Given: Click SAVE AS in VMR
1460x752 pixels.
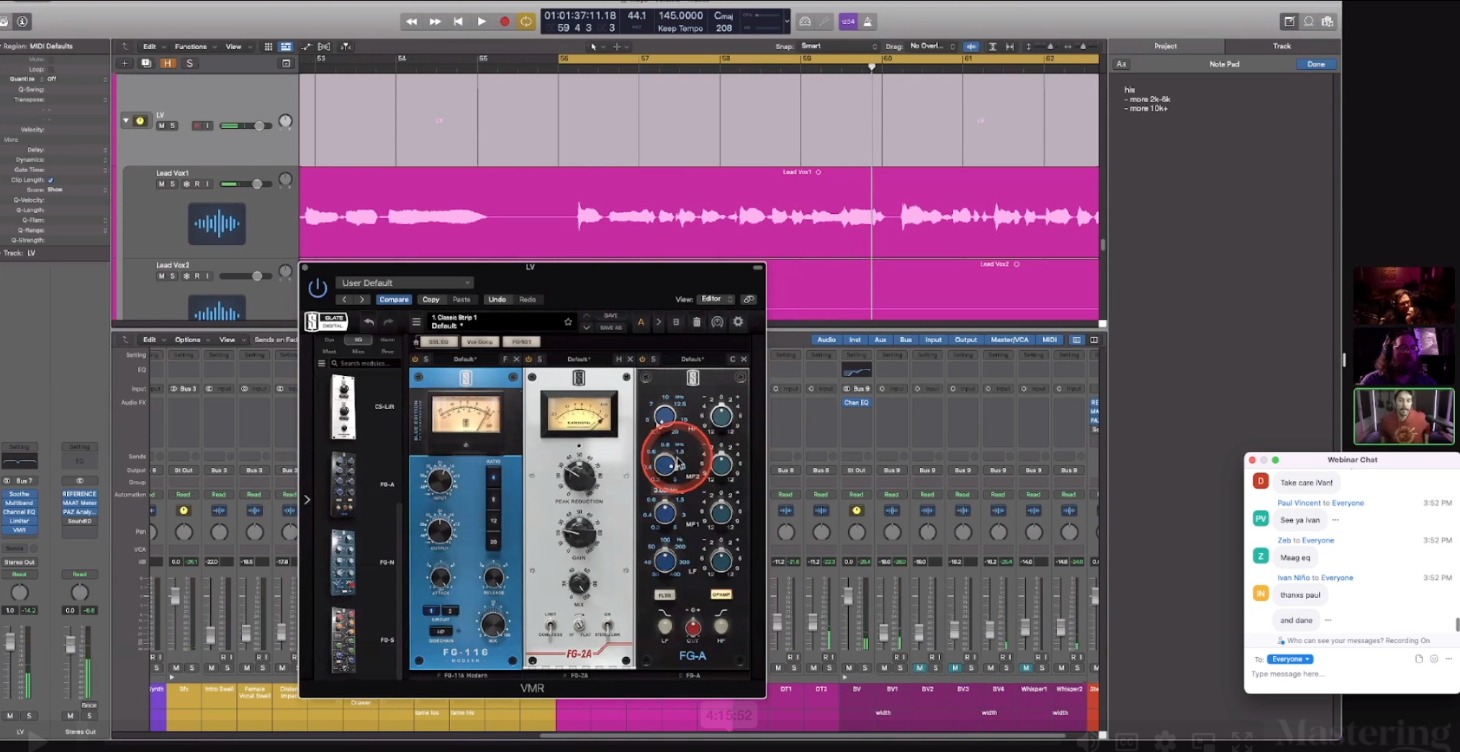Looking at the screenshot, I should click(611, 327).
